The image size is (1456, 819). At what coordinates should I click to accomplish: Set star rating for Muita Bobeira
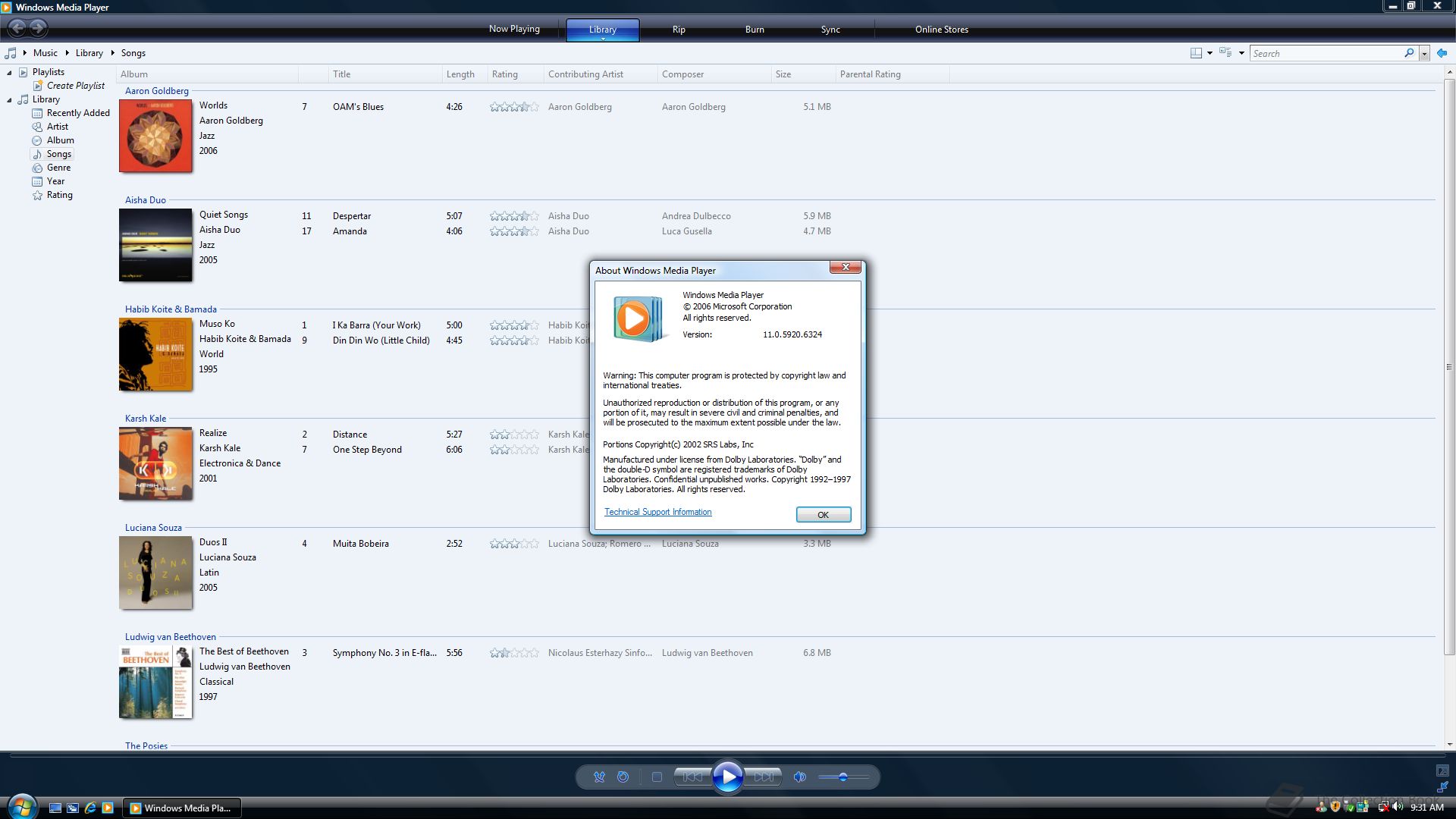[514, 544]
